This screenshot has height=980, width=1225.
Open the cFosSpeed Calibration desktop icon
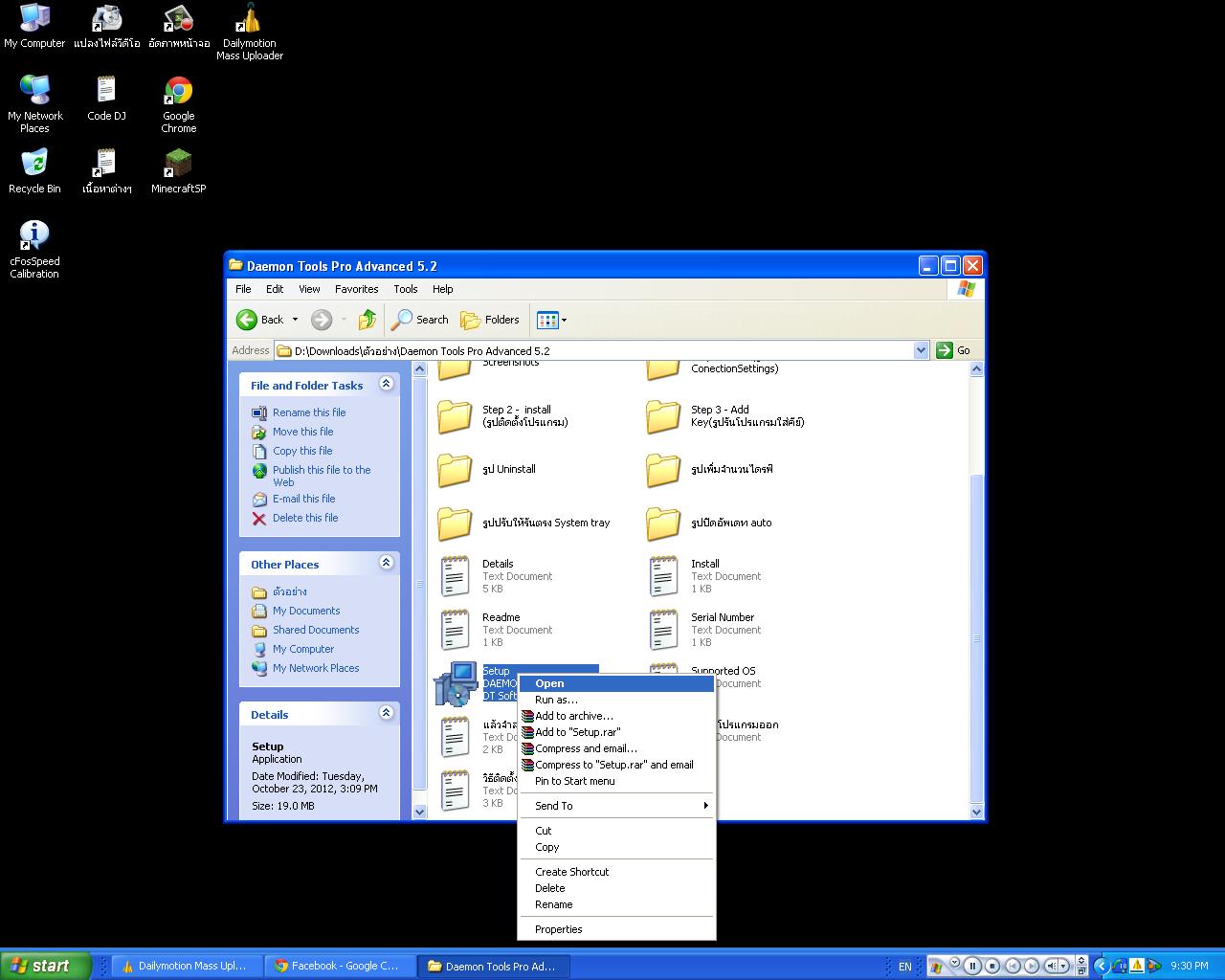click(x=34, y=250)
